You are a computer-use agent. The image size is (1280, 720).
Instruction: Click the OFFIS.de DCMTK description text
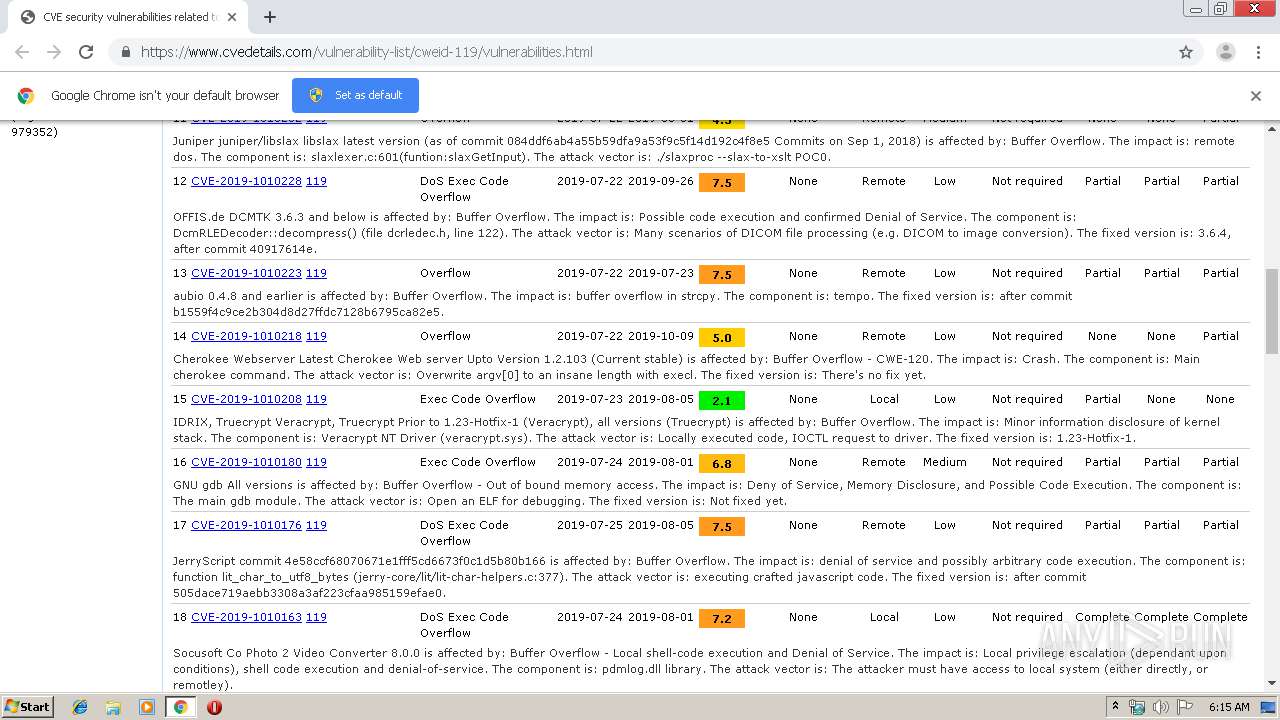702,233
